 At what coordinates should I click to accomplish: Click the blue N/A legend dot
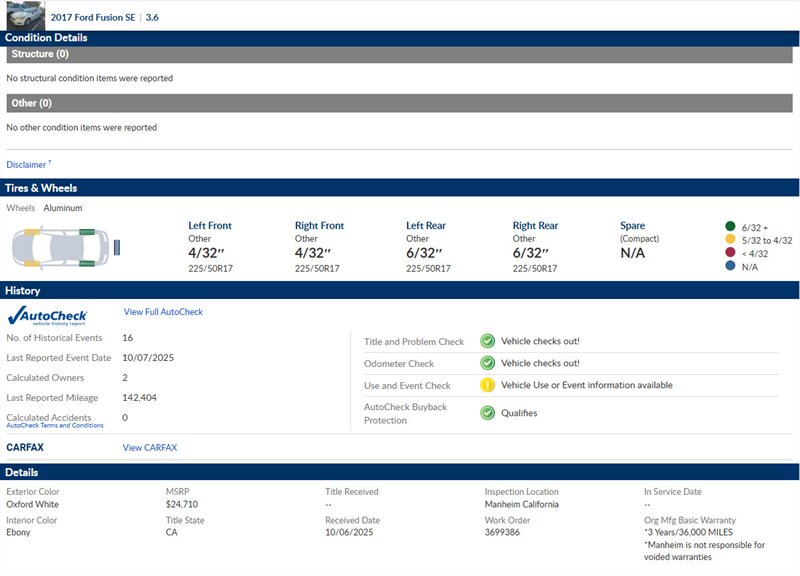[730, 267]
